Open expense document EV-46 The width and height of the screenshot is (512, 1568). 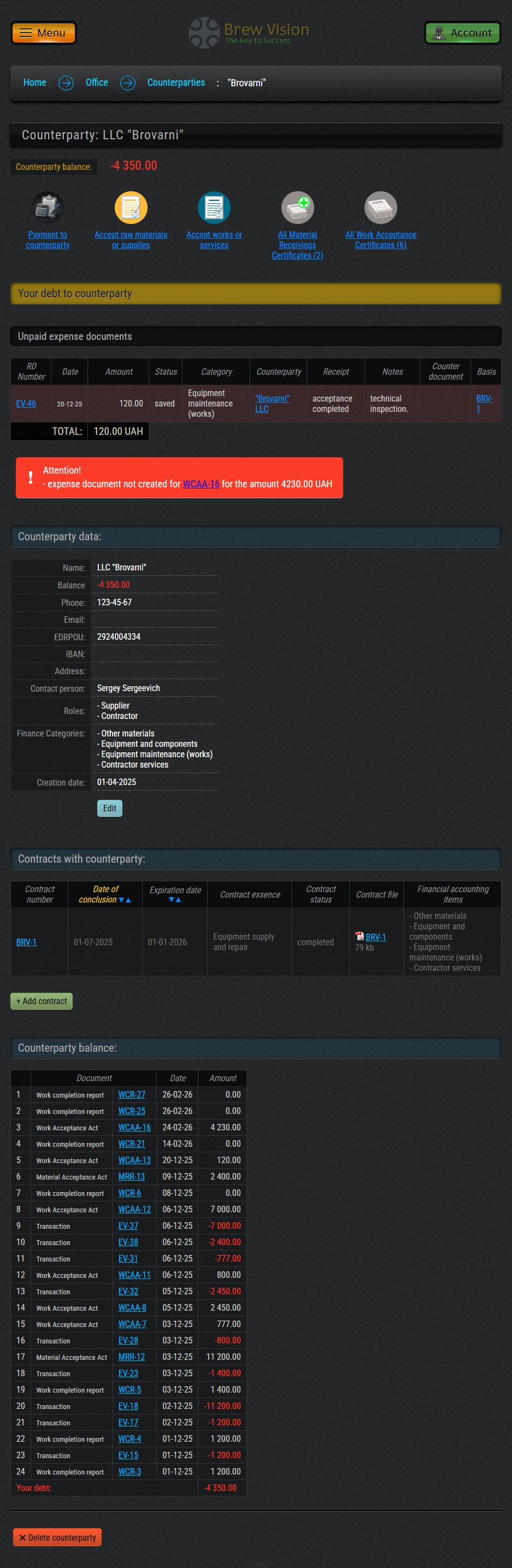26,403
